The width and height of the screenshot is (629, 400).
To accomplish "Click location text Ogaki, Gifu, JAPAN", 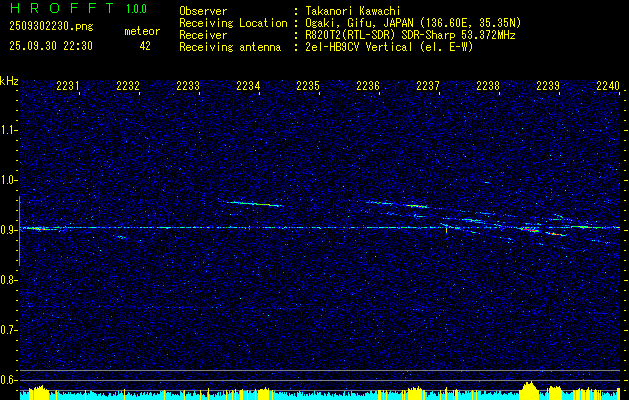I will tap(359, 23).
